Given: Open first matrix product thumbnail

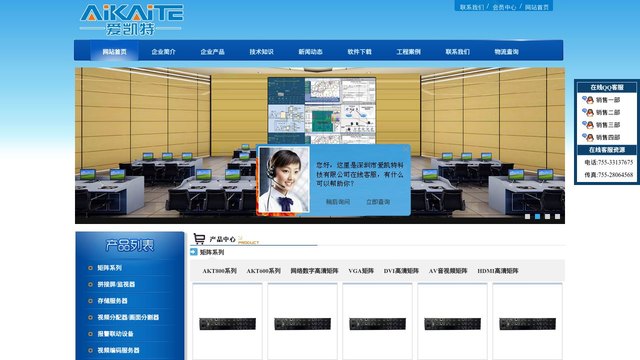Looking at the screenshot, I should [x=227, y=324].
